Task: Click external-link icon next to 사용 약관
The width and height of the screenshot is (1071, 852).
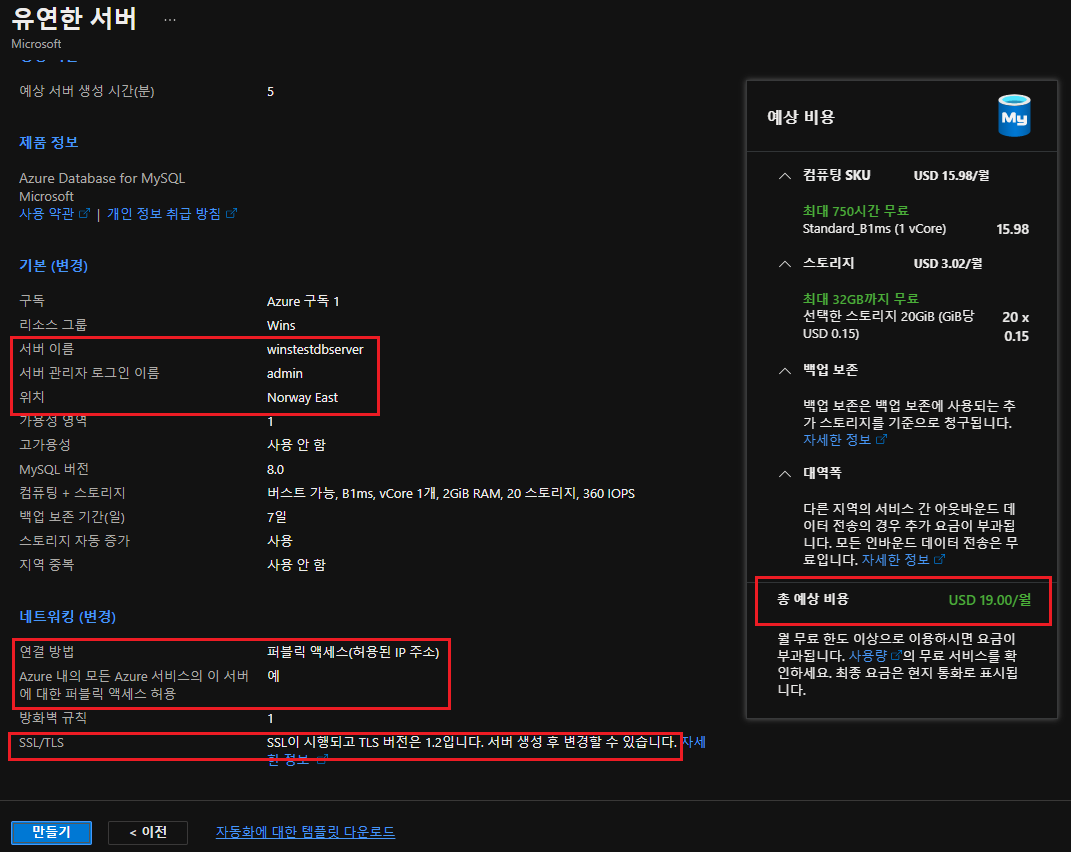Action: click(84, 214)
